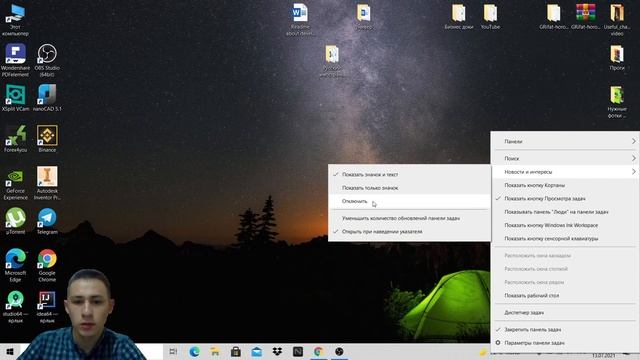Click the weather icon in the taskbar tray
The height and width of the screenshot is (360, 640).
coord(483,352)
